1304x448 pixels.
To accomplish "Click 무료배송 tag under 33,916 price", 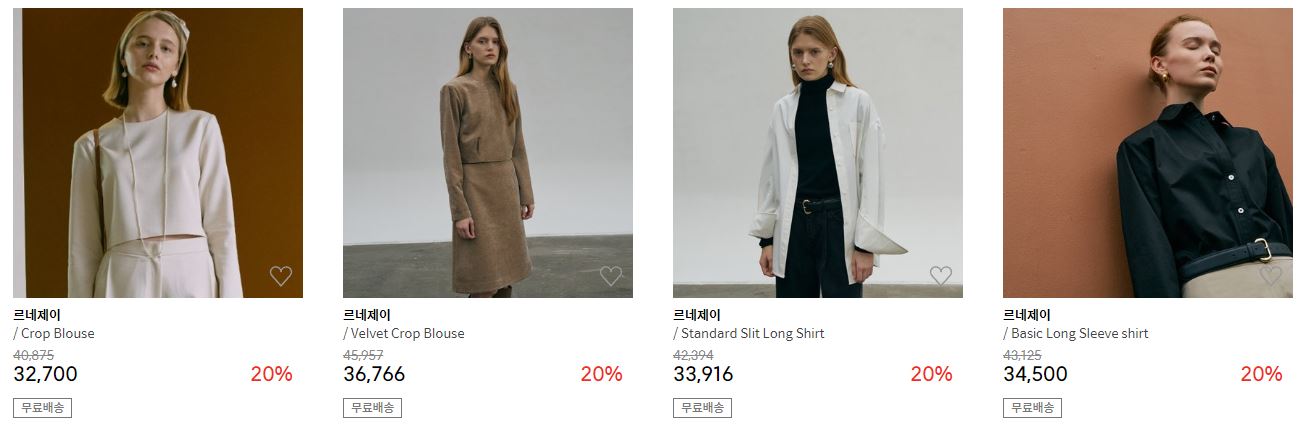I will pos(702,408).
